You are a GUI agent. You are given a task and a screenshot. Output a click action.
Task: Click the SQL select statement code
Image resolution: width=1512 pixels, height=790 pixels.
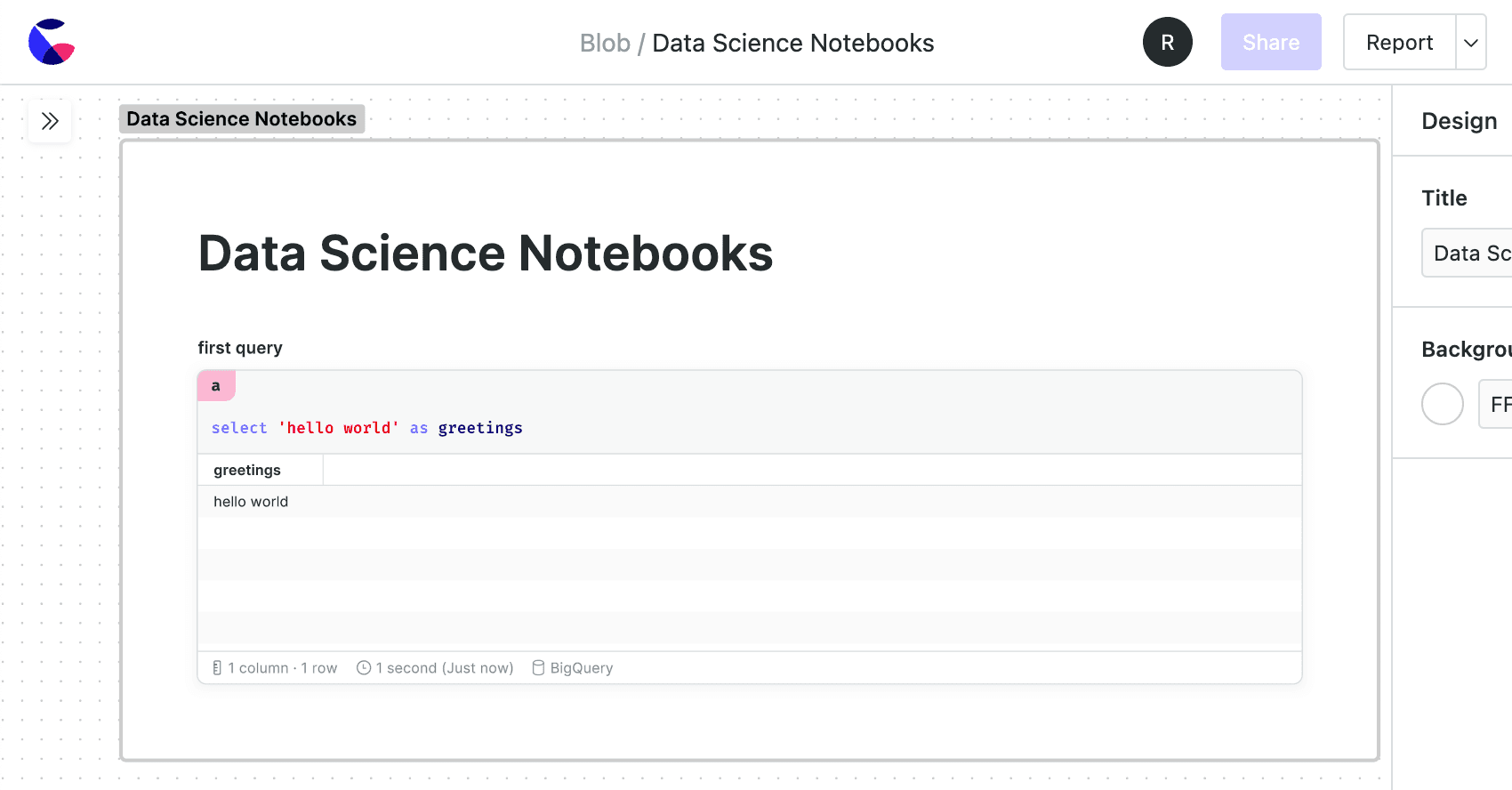click(366, 428)
